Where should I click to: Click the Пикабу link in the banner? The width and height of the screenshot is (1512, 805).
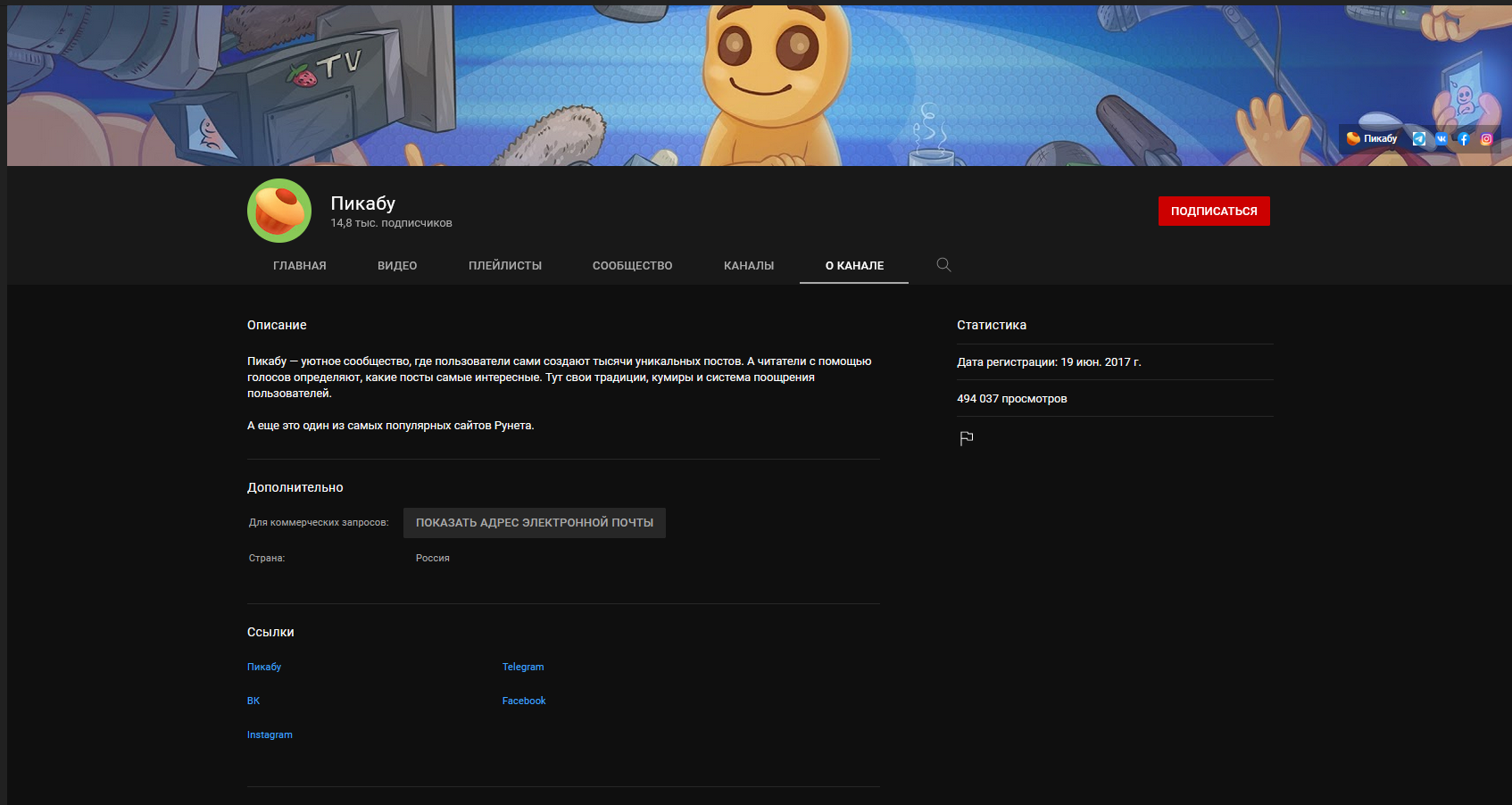click(1373, 138)
